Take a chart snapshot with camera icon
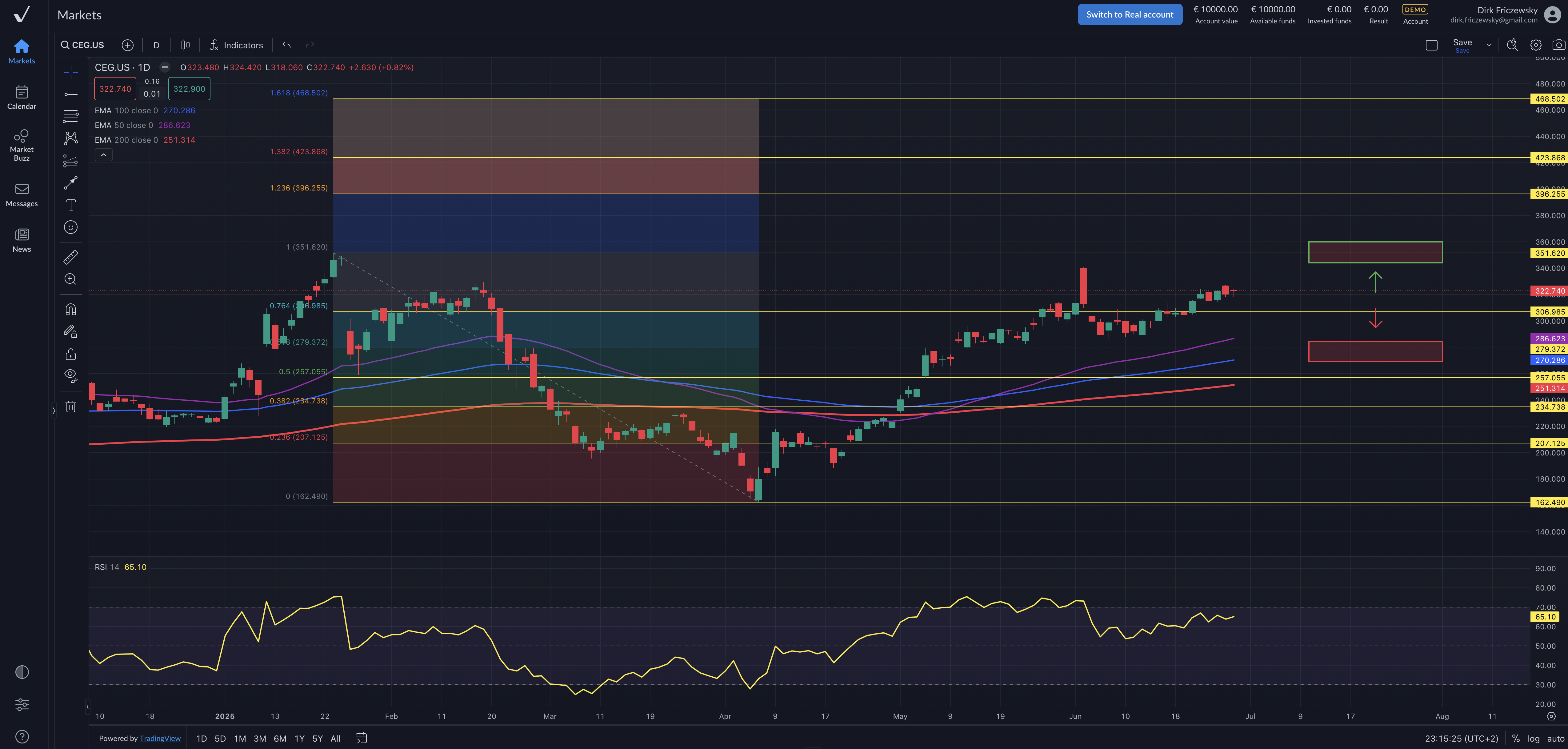 coord(1558,45)
